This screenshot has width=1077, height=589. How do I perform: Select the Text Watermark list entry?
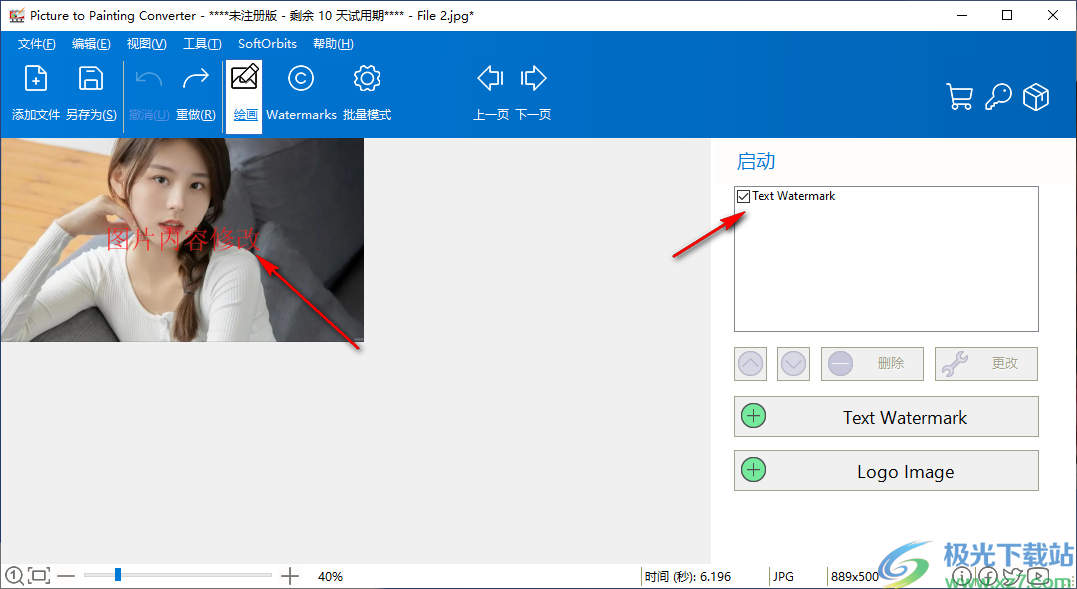point(793,196)
